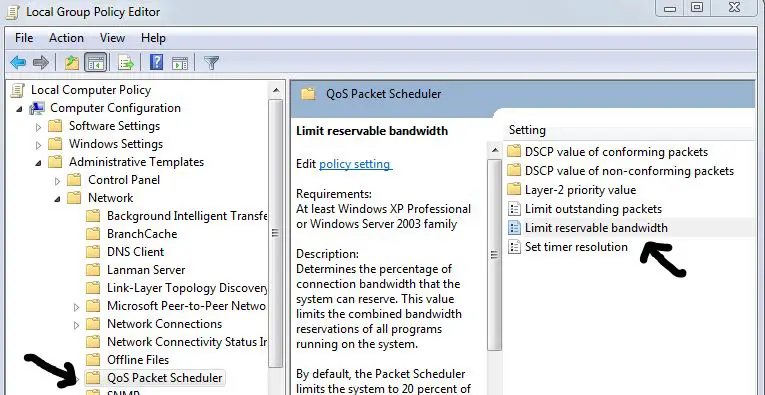Image resolution: width=765 pixels, height=395 pixels.
Task: Open the blue Help question mark icon
Action: click(156, 62)
